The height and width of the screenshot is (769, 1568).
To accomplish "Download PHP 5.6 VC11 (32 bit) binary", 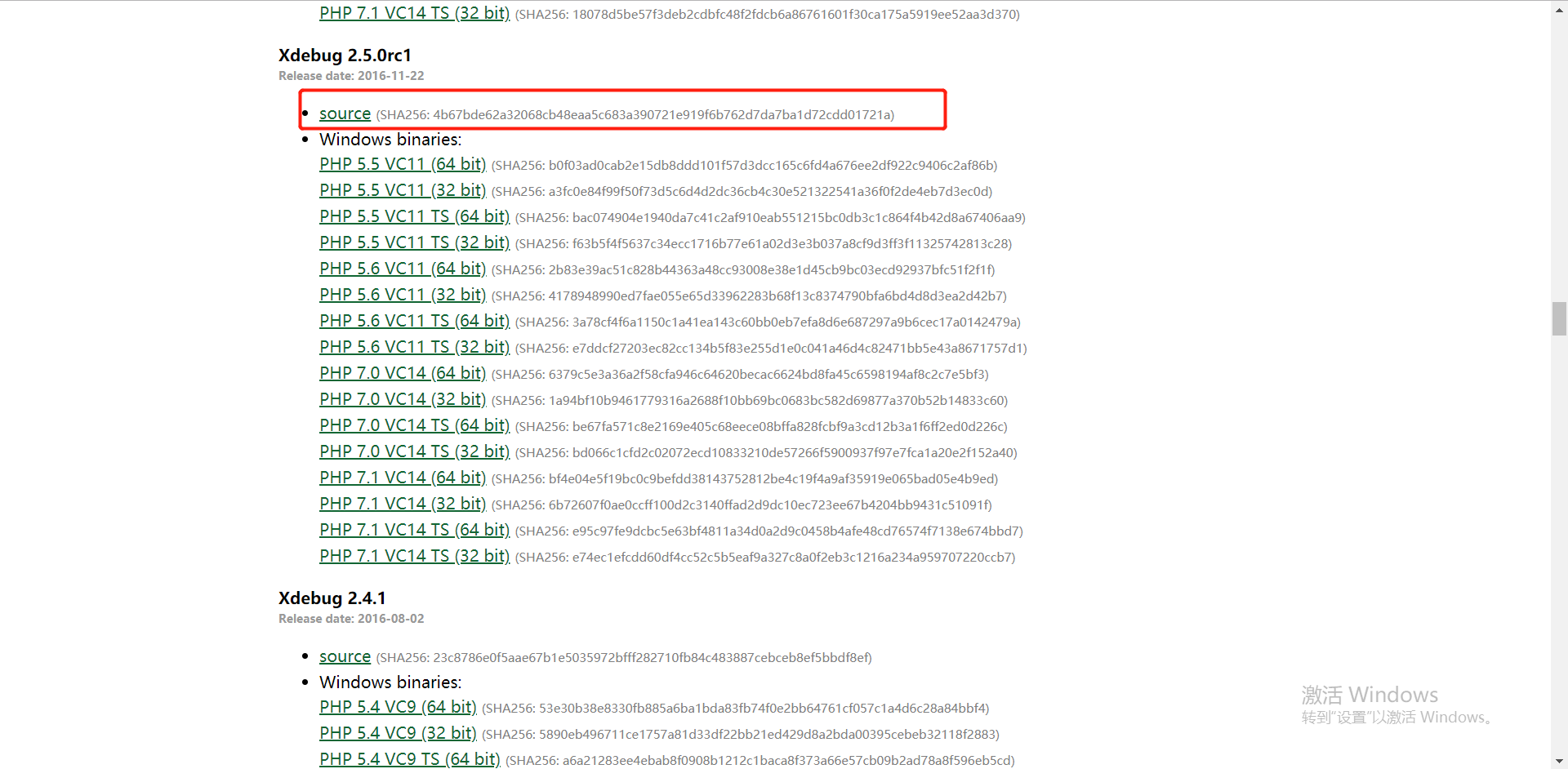I will [403, 295].
